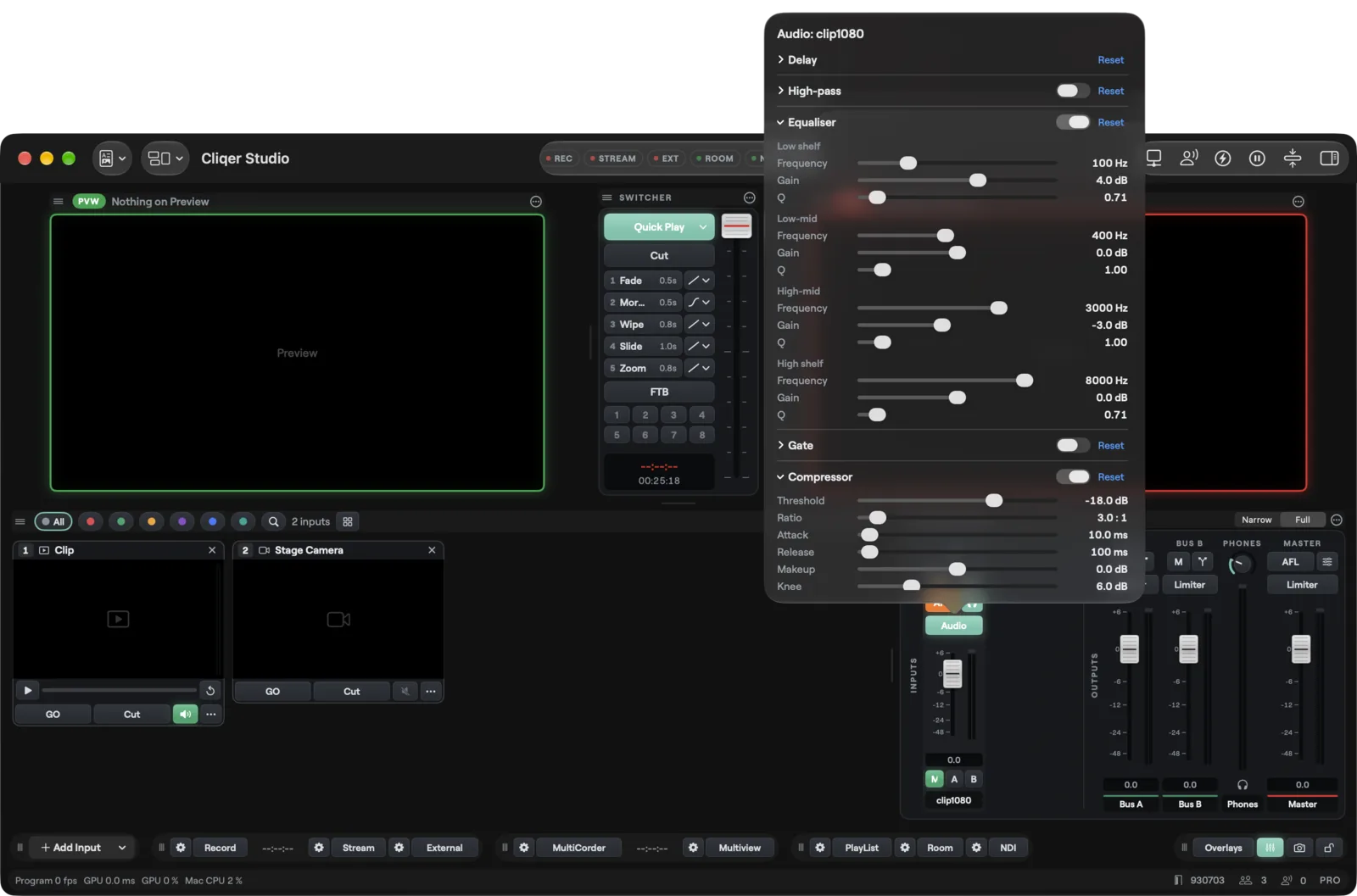
Task: Switch mixer view to Full
Action: [1303, 520]
